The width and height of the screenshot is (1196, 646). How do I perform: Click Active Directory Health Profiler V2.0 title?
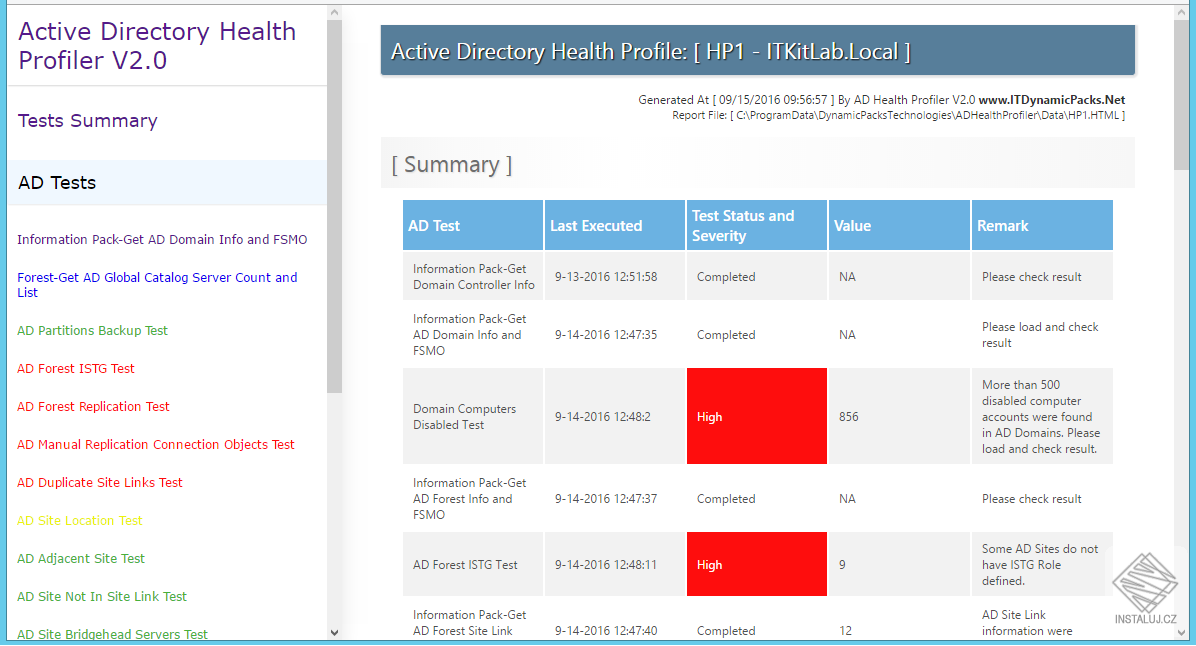[157, 46]
